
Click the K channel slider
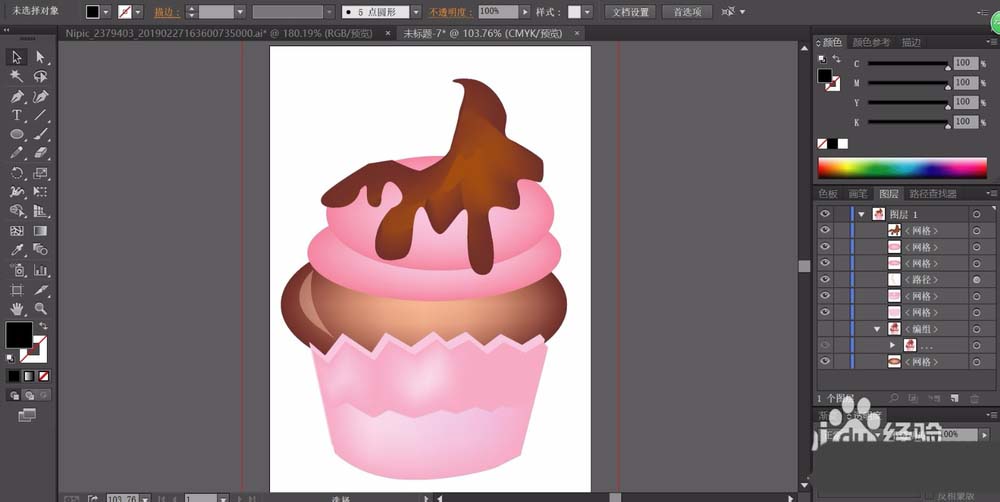click(908, 122)
